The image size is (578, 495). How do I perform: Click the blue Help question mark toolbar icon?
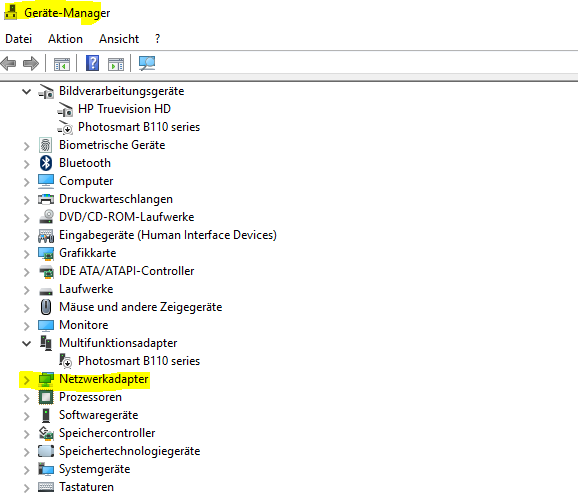click(x=92, y=63)
